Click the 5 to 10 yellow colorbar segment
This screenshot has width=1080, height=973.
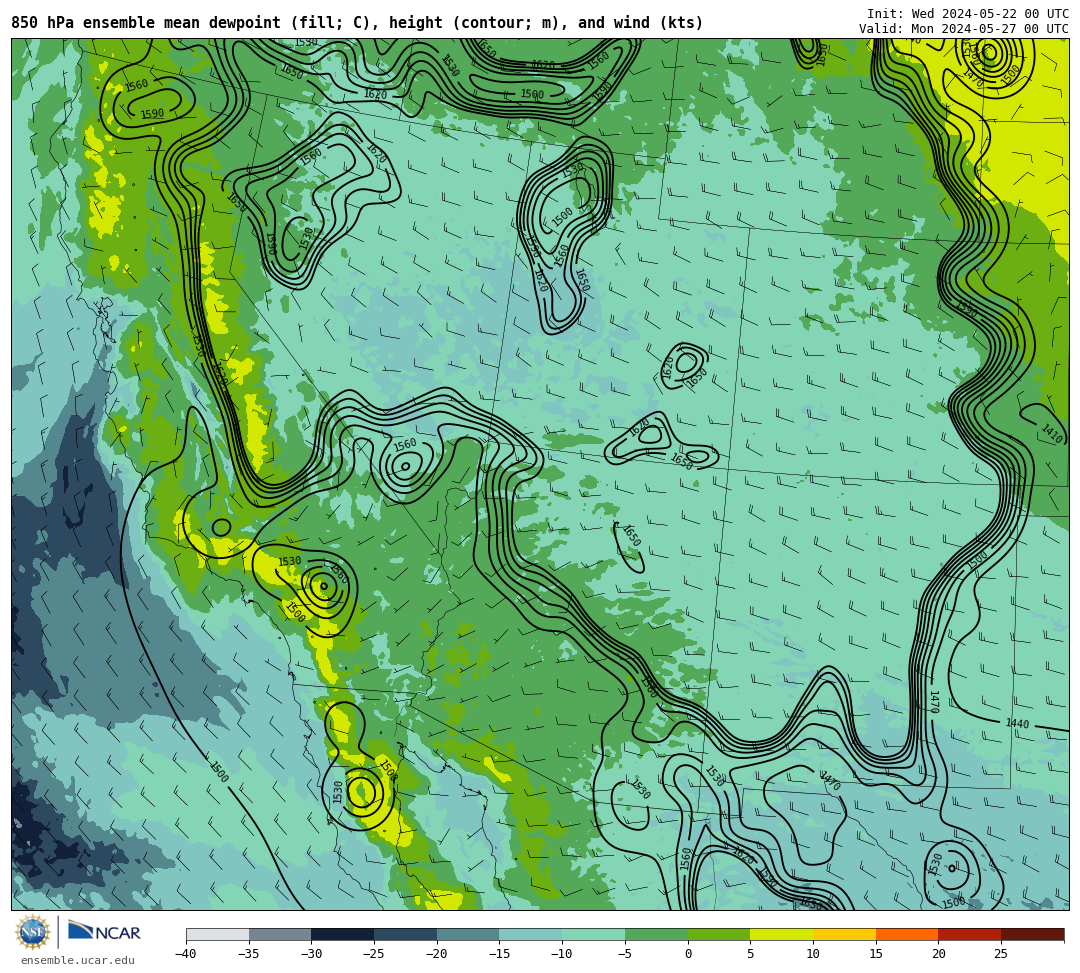point(781,934)
